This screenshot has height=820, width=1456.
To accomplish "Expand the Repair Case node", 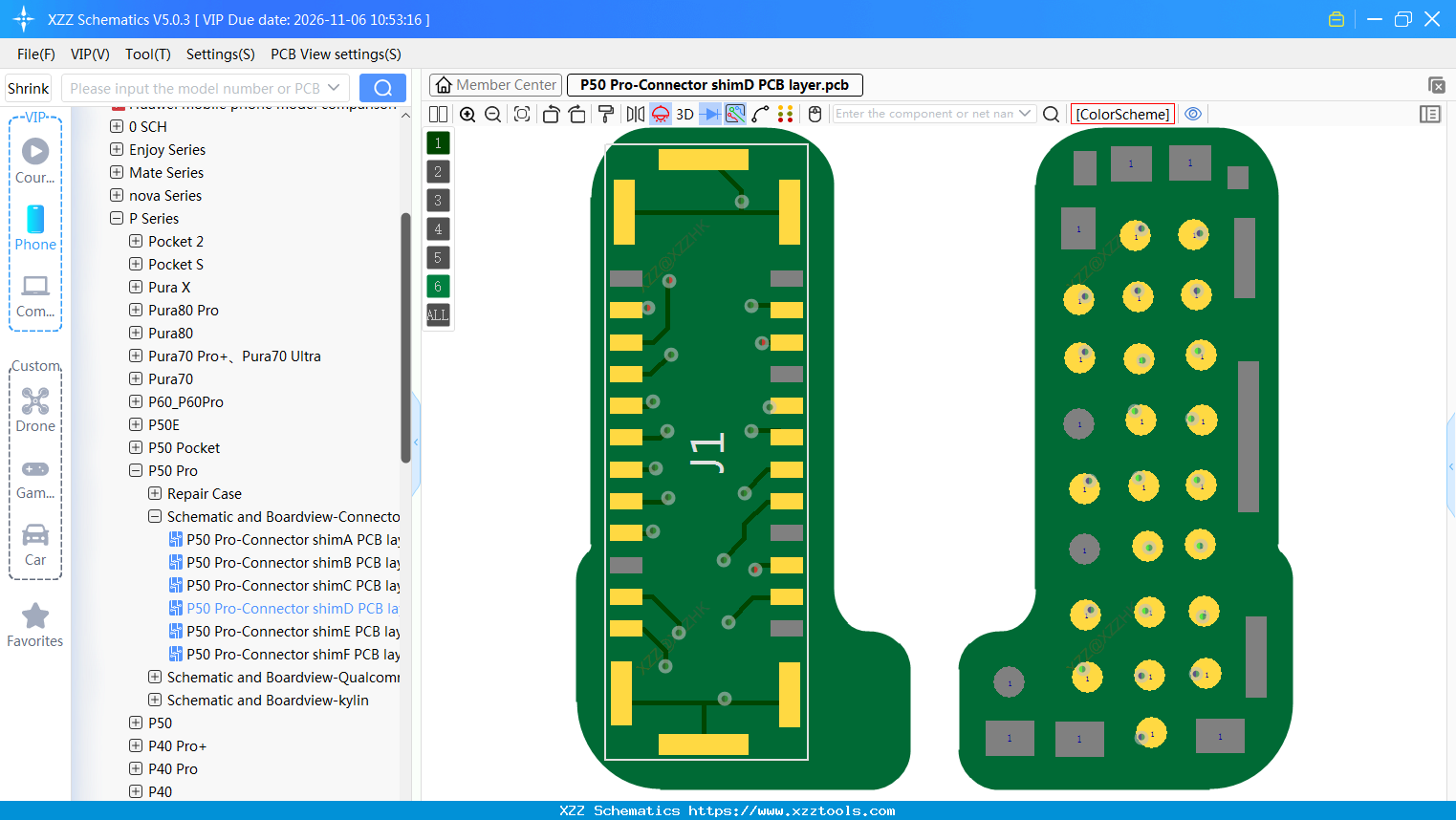I will coord(154,493).
